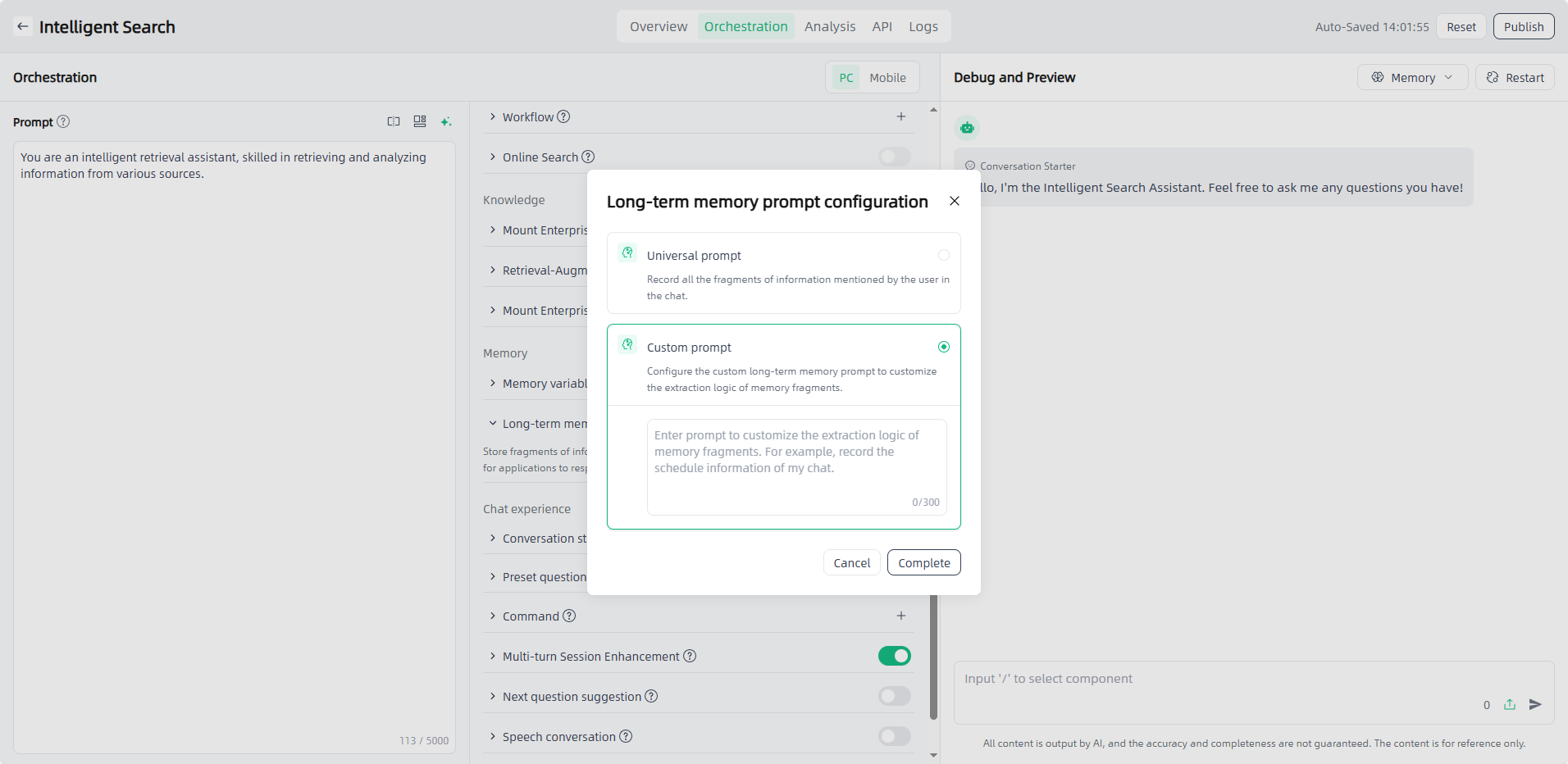This screenshot has height=764, width=1568.
Task: Add a workflow with the plus icon
Action: click(x=900, y=116)
